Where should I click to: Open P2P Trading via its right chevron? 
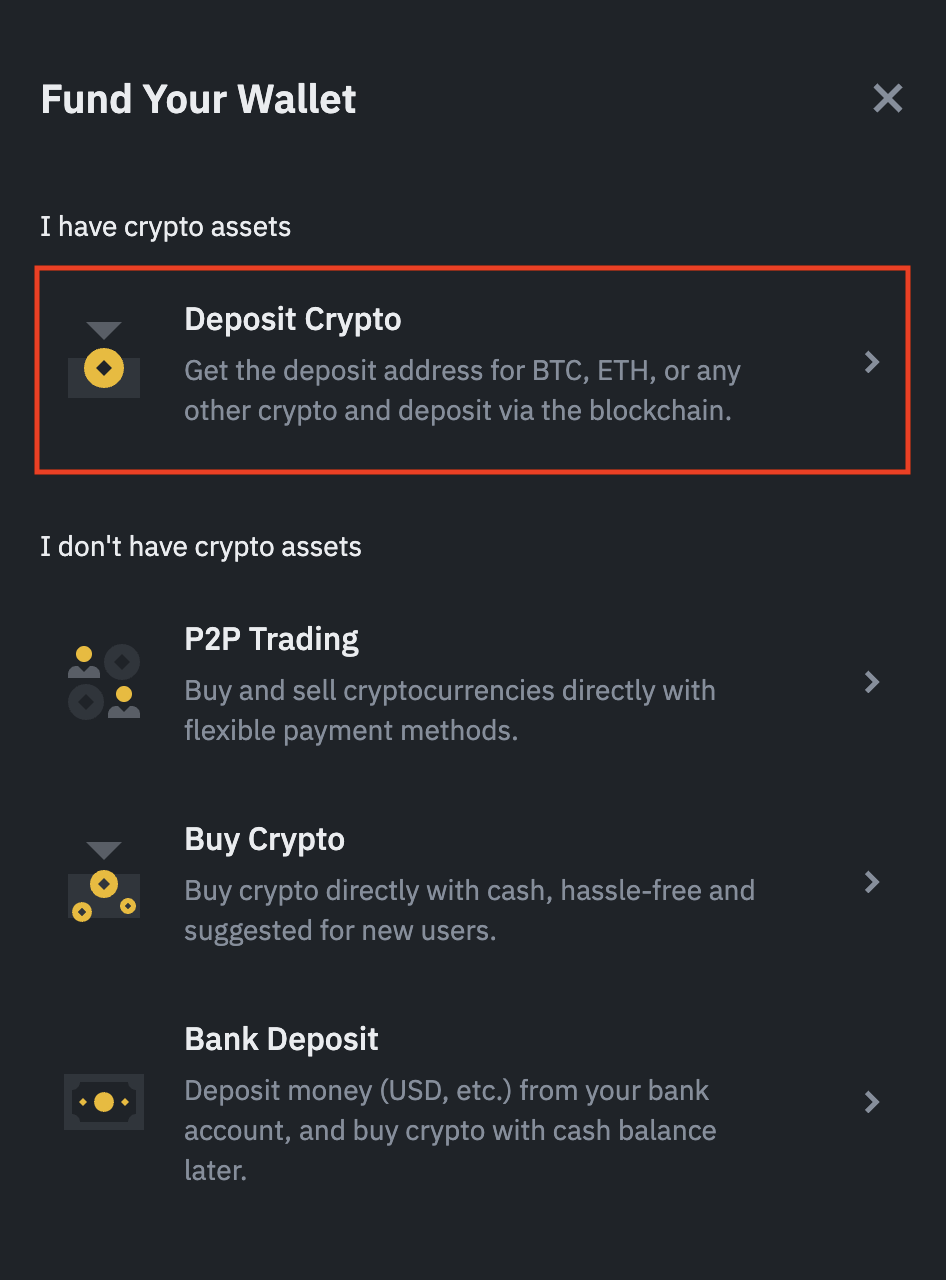tap(872, 682)
